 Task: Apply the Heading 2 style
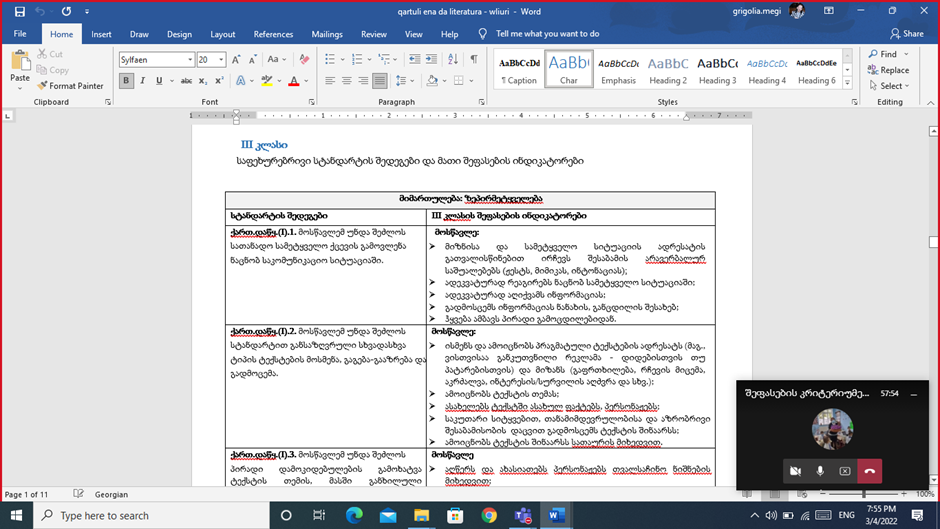click(668, 69)
